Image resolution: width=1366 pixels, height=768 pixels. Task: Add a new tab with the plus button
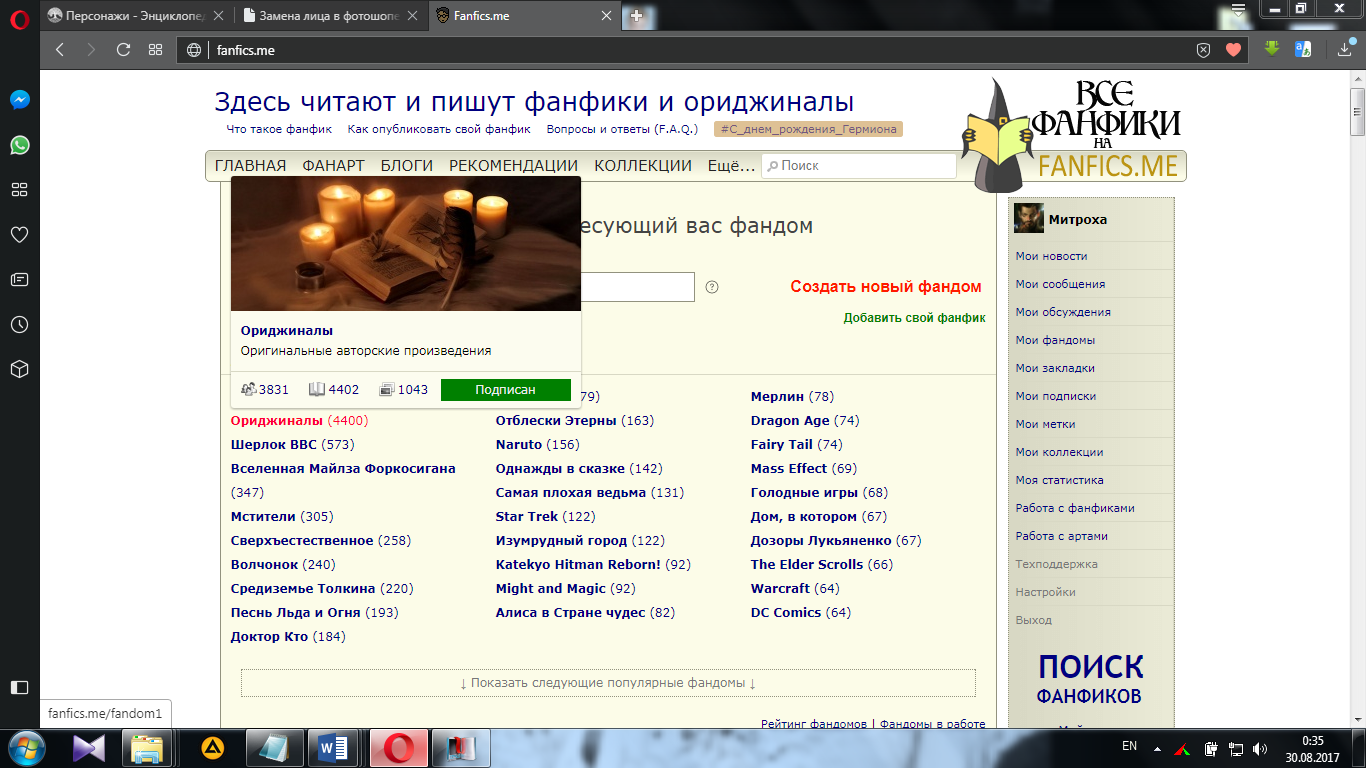tap(636, 16)
